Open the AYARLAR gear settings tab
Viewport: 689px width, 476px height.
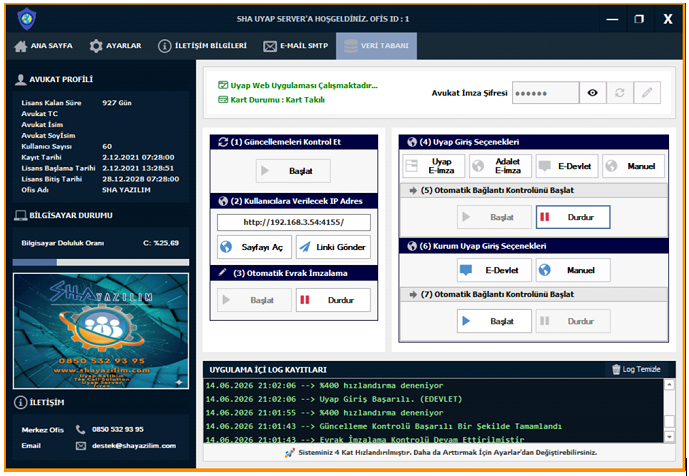coord(115,46)
